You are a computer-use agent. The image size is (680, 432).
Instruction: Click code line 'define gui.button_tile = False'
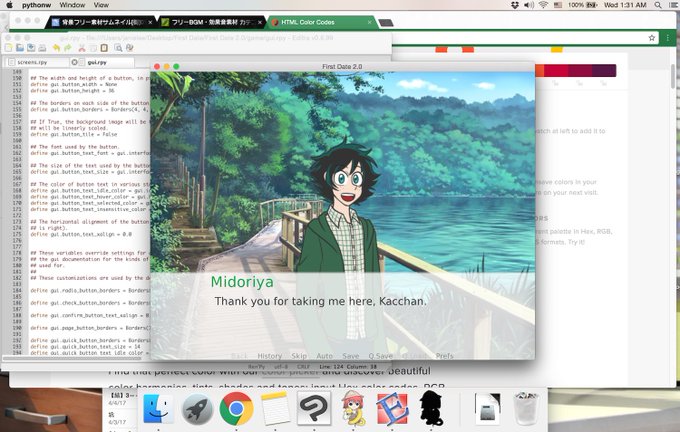click(74, 134)
